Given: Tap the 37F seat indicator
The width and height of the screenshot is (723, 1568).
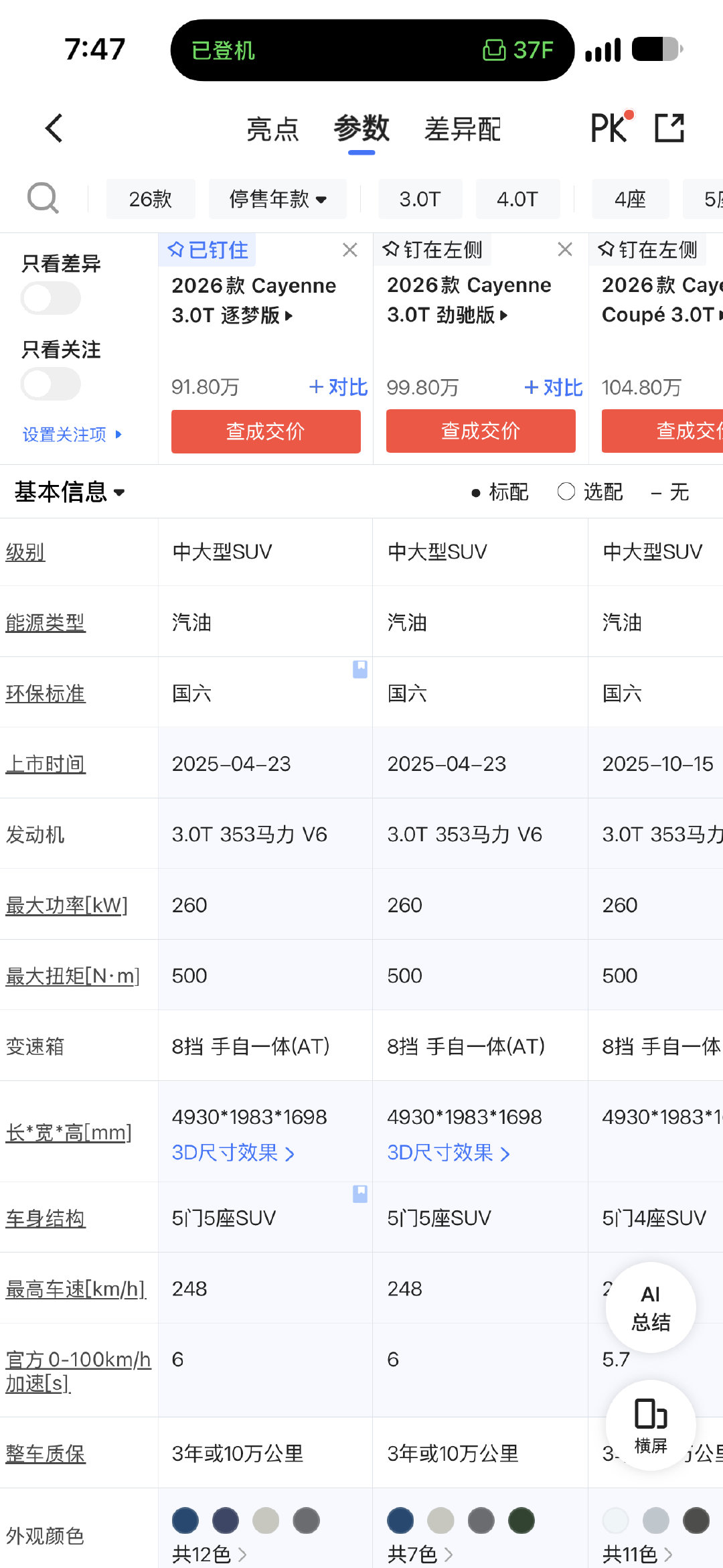Looking at the screenshot, I should point(519,50).
